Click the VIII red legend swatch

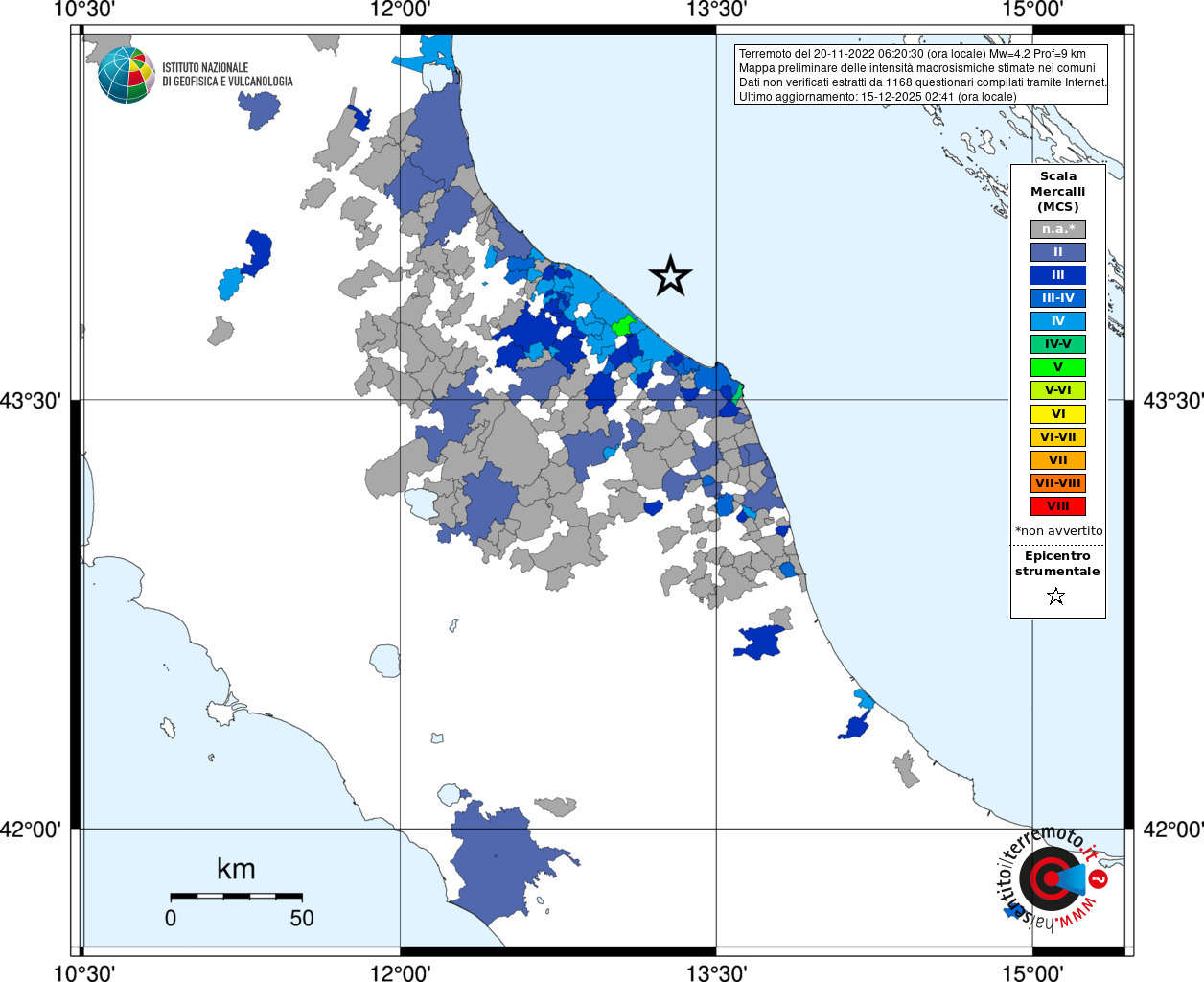point(1058,506)
